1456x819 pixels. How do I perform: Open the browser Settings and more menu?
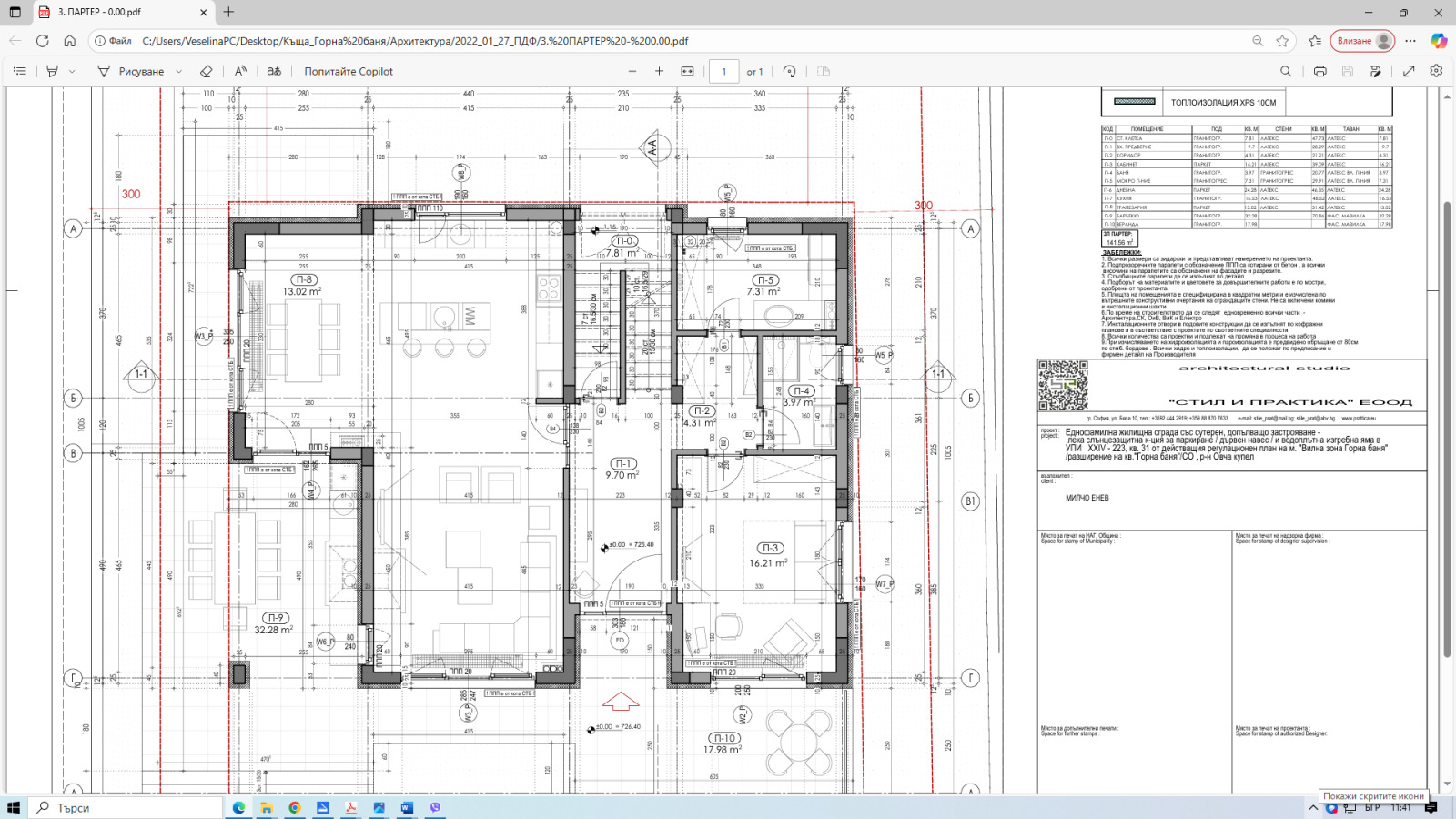coord(1410,41)
